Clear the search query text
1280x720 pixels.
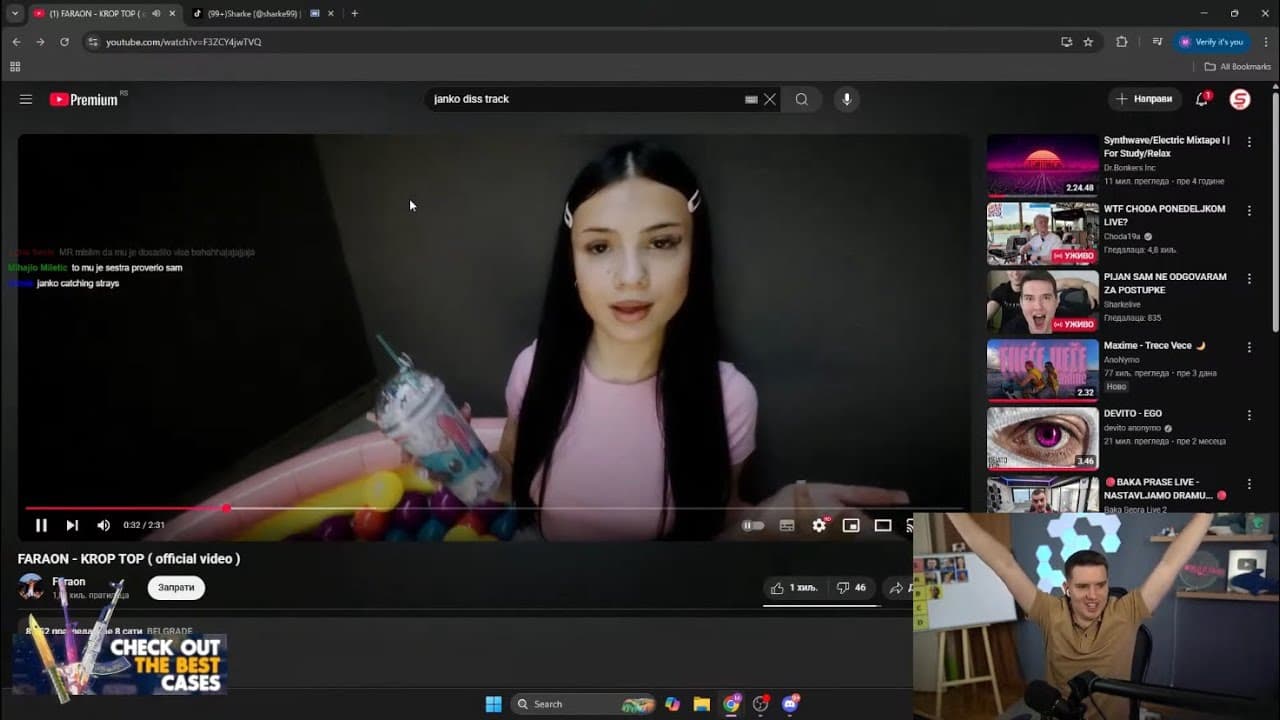(x=770, y=100)
